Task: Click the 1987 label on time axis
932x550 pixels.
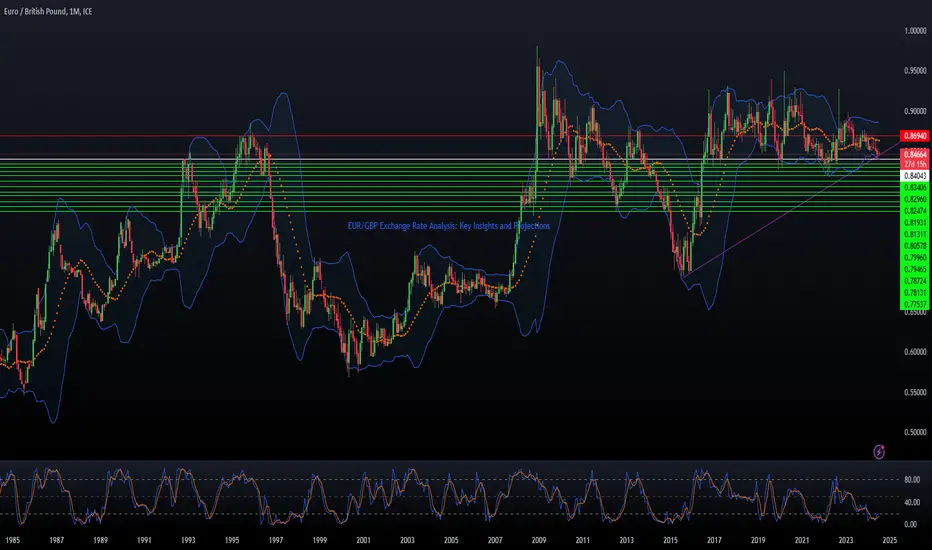Action: [x=56, y=540]
